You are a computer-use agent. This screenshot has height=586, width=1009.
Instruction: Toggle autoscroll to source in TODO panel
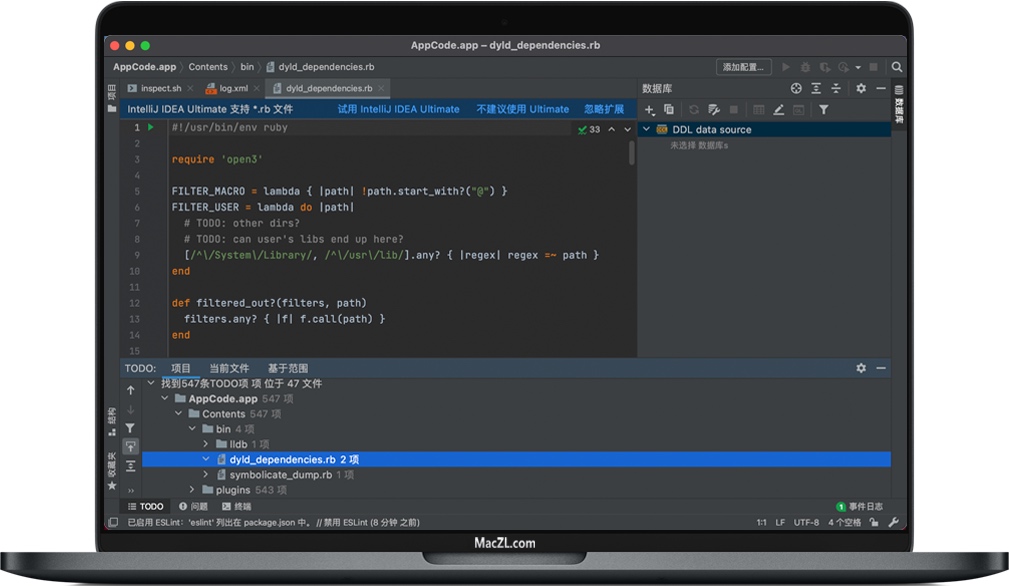pos(130,446)
